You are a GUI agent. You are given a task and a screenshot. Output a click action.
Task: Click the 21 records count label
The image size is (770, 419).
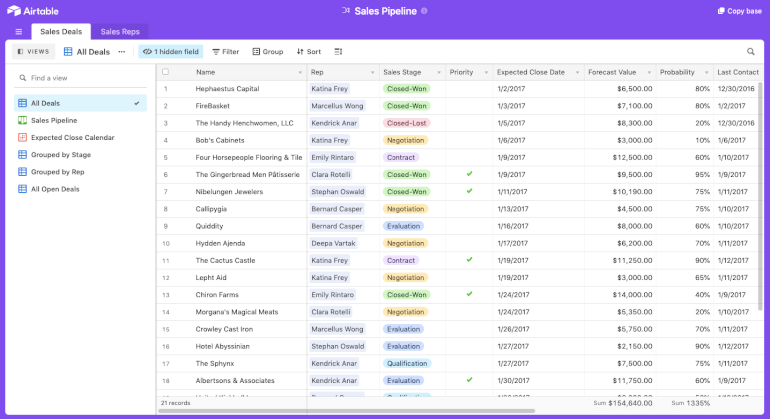pos(175,403)
